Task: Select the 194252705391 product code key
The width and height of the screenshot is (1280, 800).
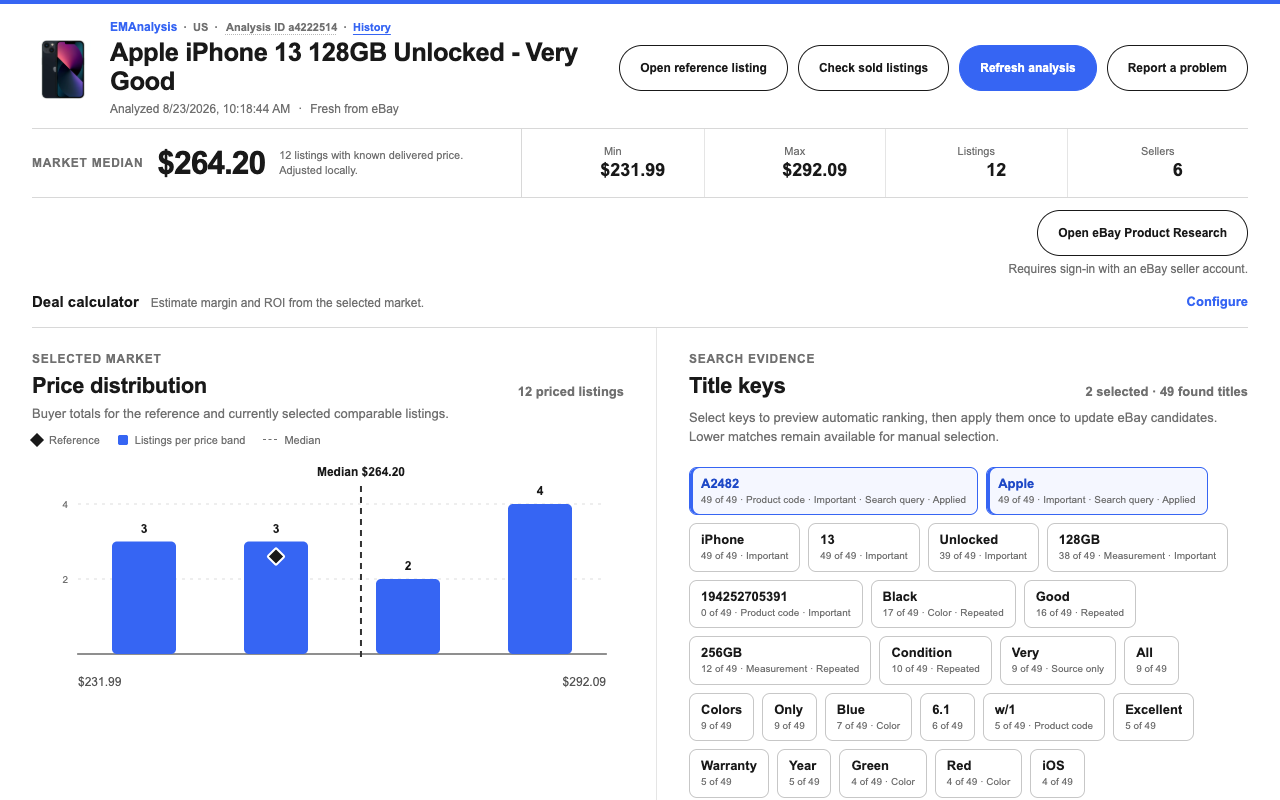Action: pyautogui.click(x=775, y=604)
